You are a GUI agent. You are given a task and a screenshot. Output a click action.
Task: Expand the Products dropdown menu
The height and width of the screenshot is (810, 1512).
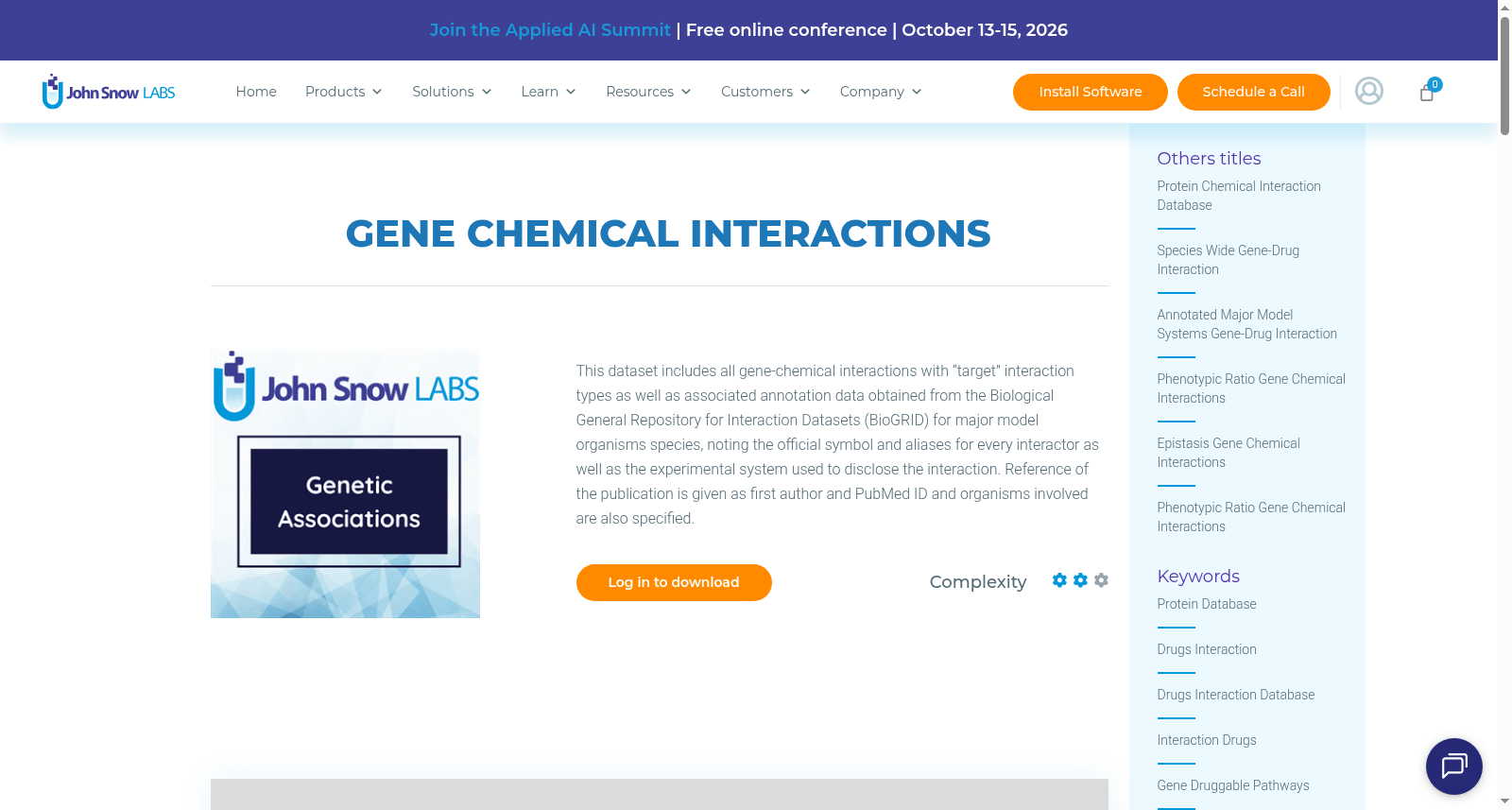344,92
